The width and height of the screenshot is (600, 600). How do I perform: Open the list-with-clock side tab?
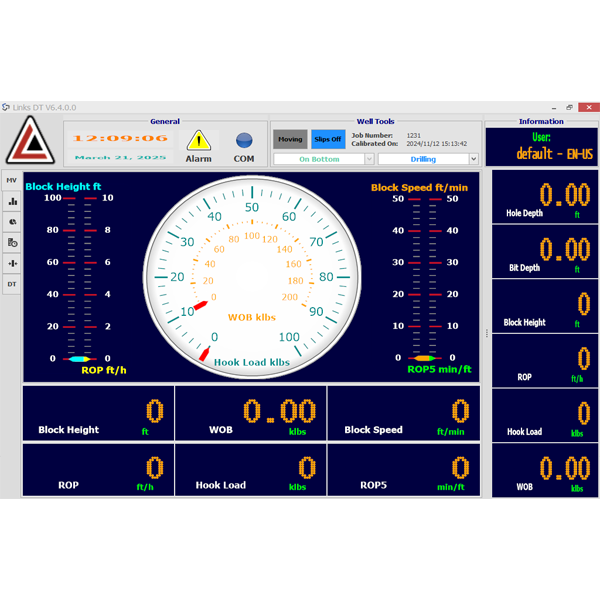[12, 243]
